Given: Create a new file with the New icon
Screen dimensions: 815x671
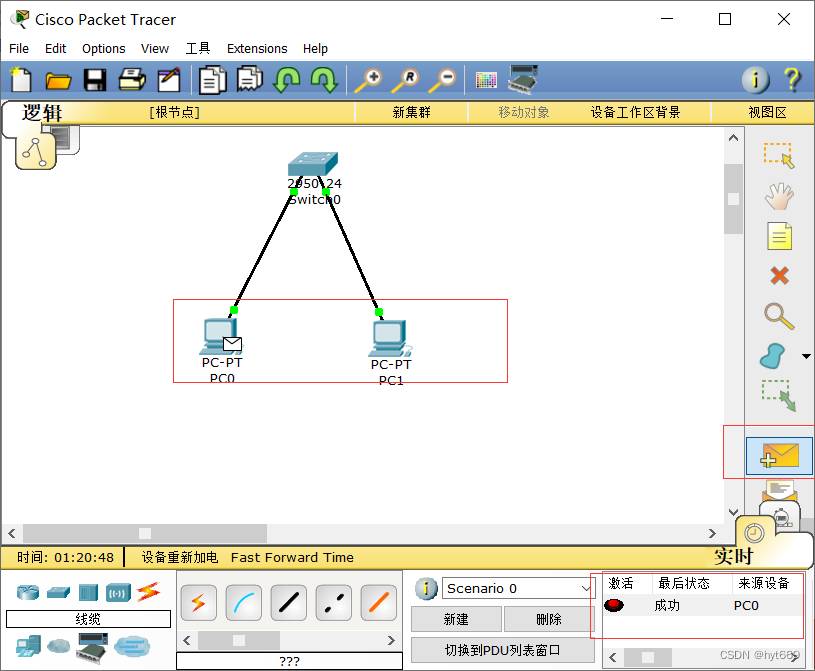Looking at the screenshot, I should pos(21,80).
